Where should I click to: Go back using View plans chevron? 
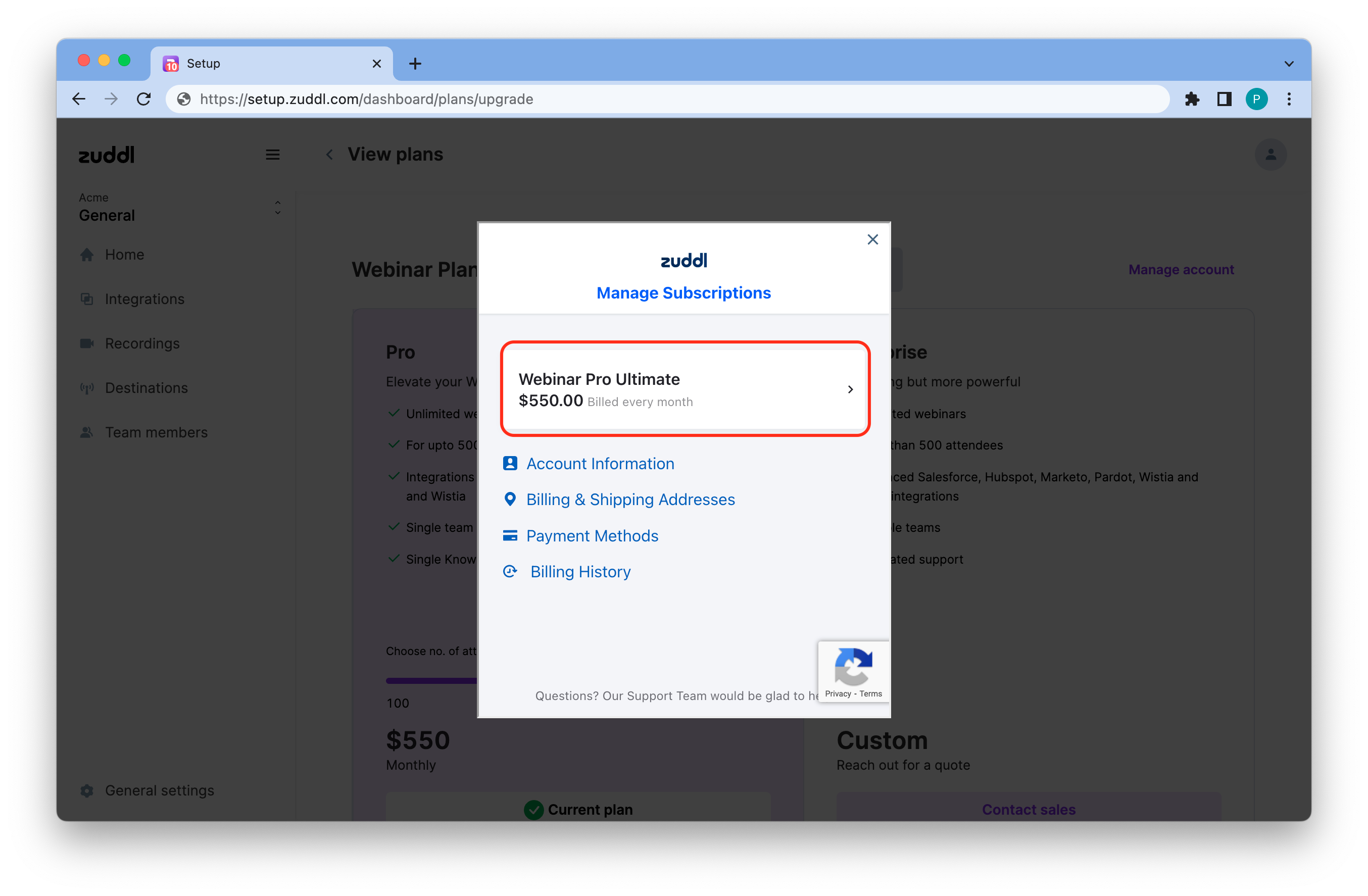coord(329,155)
